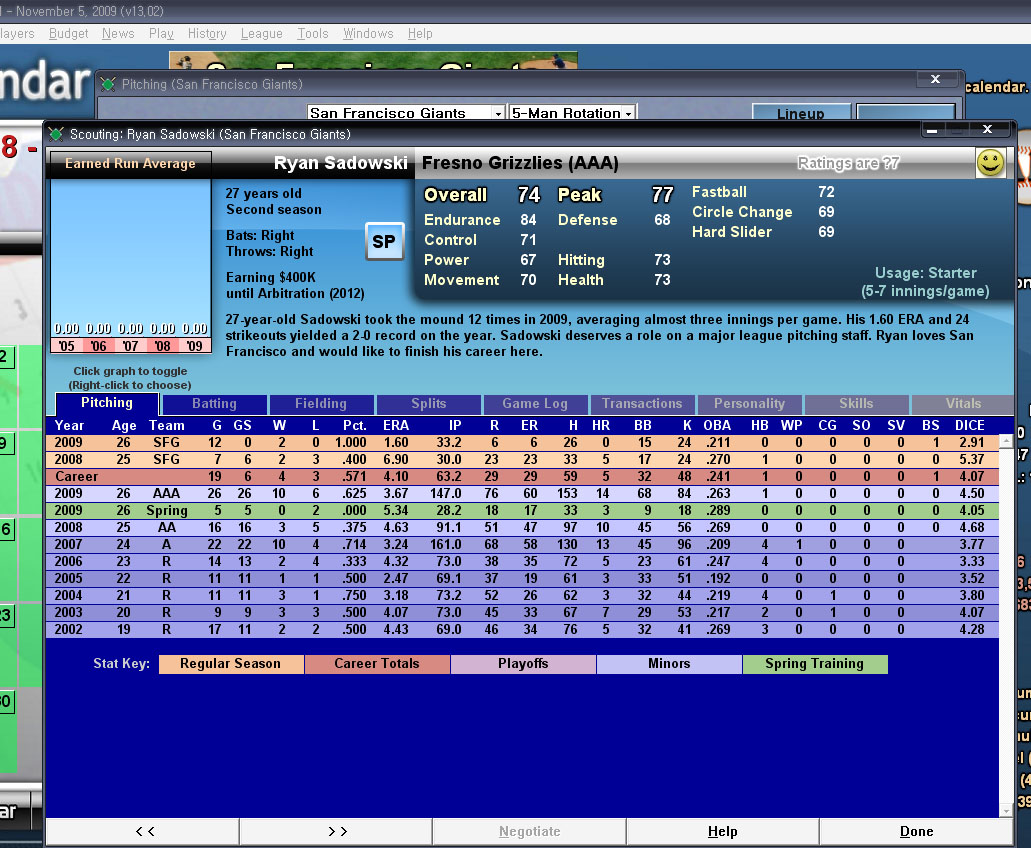1031x848 pixels.
Task: Click the Regular Season stat key swatch
Action: [x=231, y=664]
